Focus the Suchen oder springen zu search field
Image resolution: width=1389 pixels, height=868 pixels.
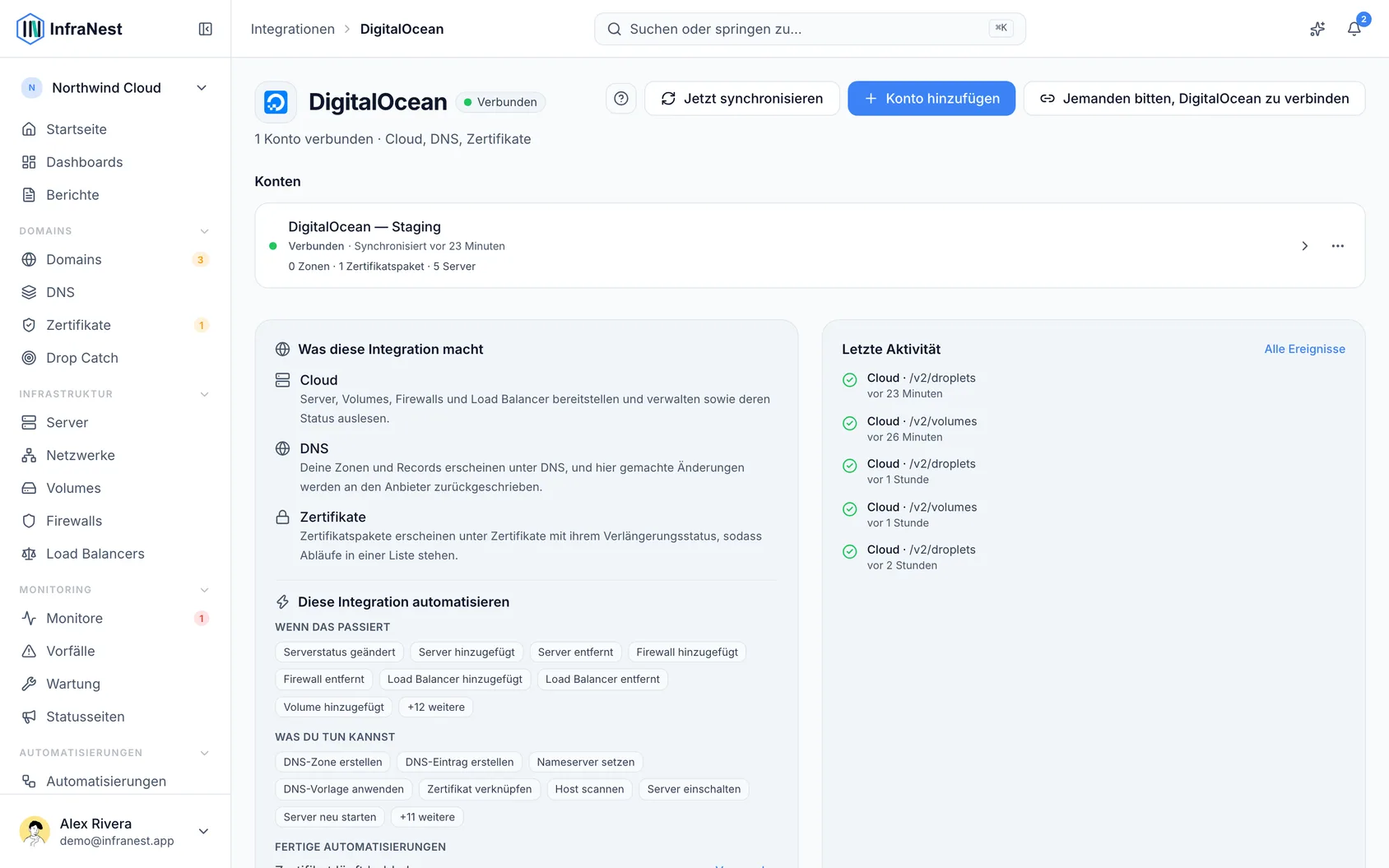(810, 29)
